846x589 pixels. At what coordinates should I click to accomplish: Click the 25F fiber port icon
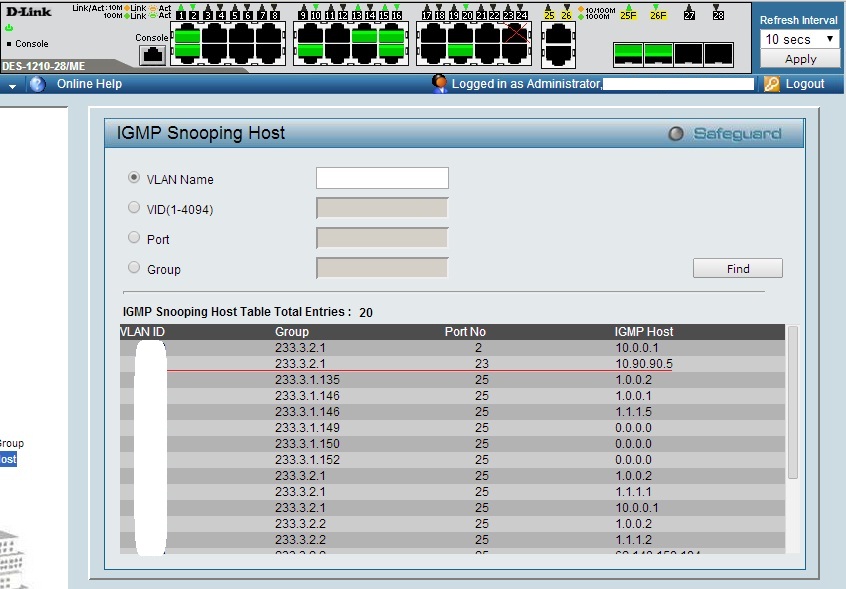click(627, 53)
